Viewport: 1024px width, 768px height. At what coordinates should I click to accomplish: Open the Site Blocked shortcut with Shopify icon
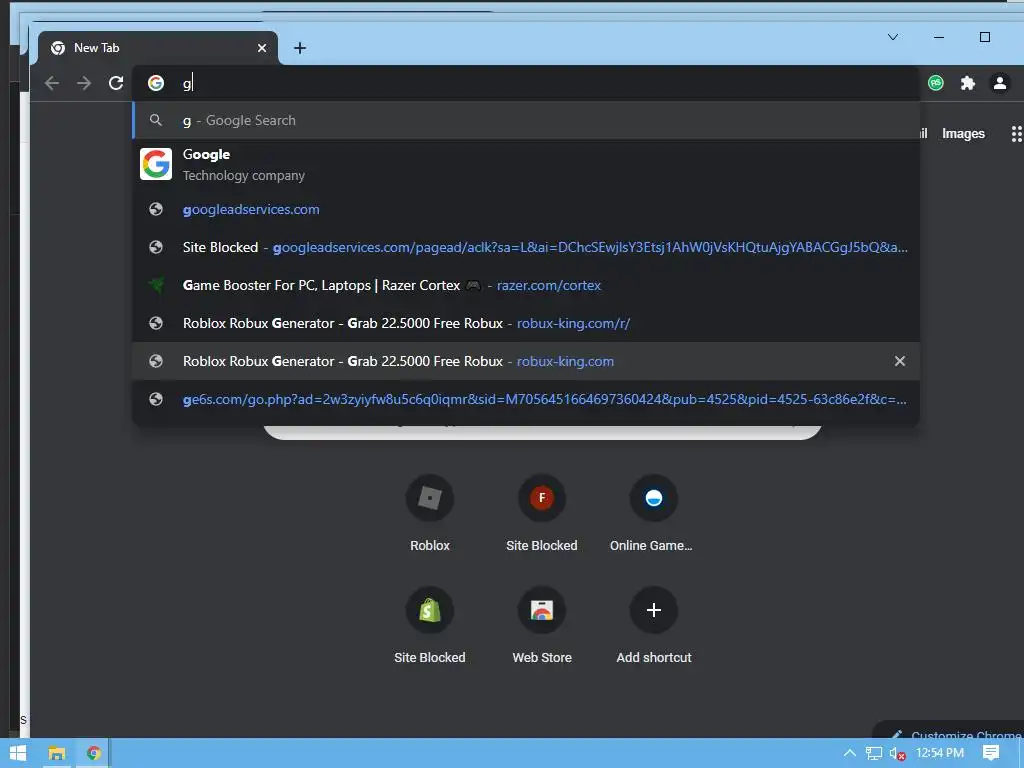430,626
